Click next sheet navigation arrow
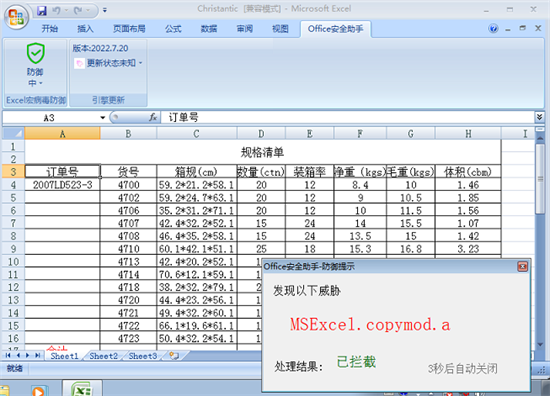Screen dimensions: 550x396 pyautogui.click(x=28, y=356)
